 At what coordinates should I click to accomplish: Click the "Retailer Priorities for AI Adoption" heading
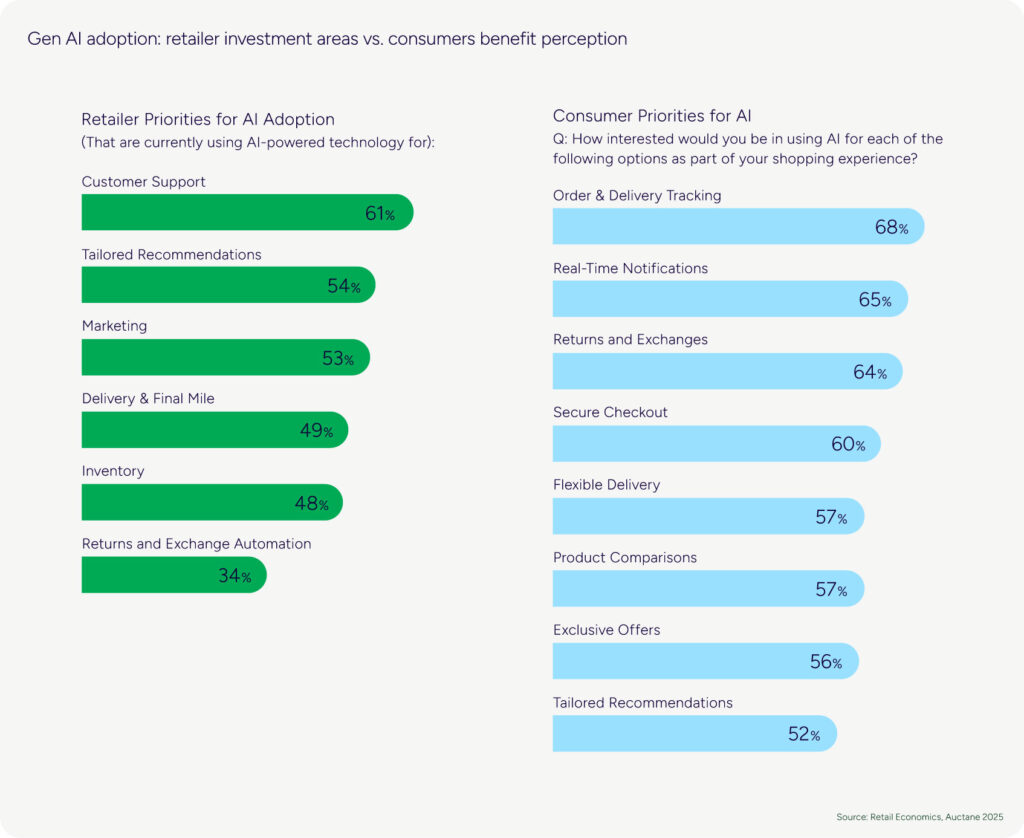click(208, 120)
